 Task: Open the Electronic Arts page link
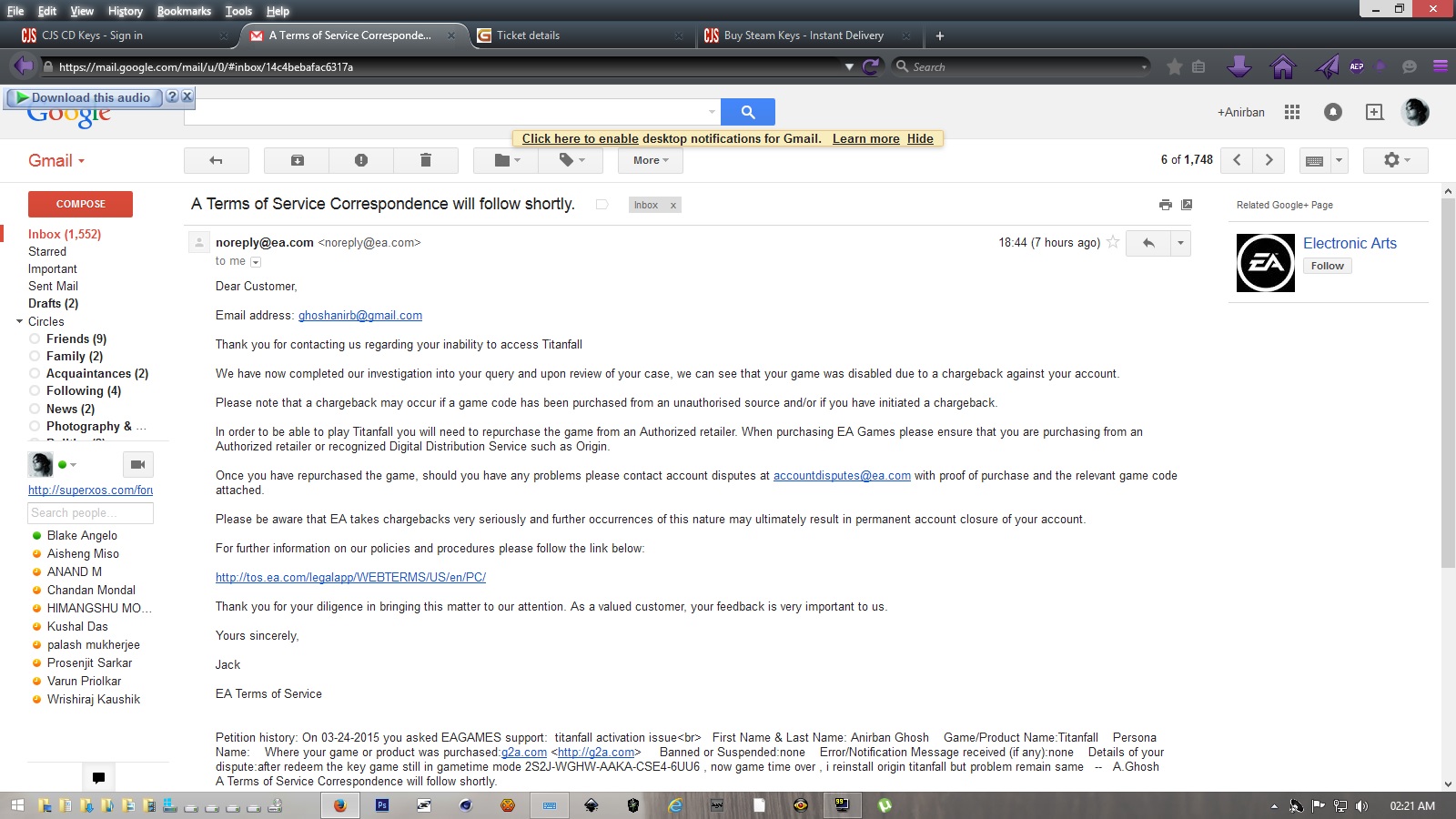1350,243
